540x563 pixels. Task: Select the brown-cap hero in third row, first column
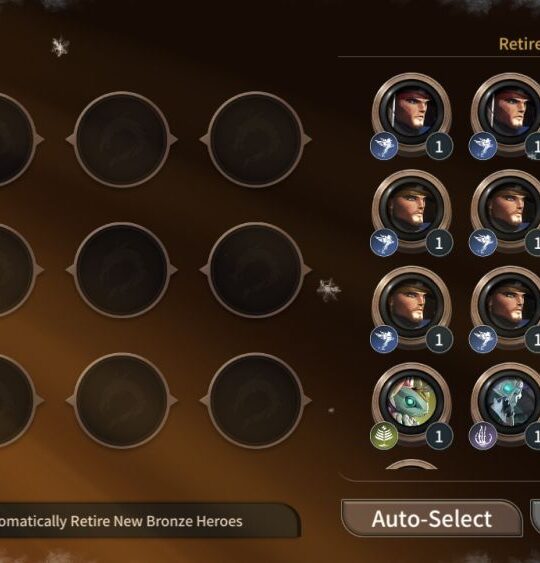point(411,306)
